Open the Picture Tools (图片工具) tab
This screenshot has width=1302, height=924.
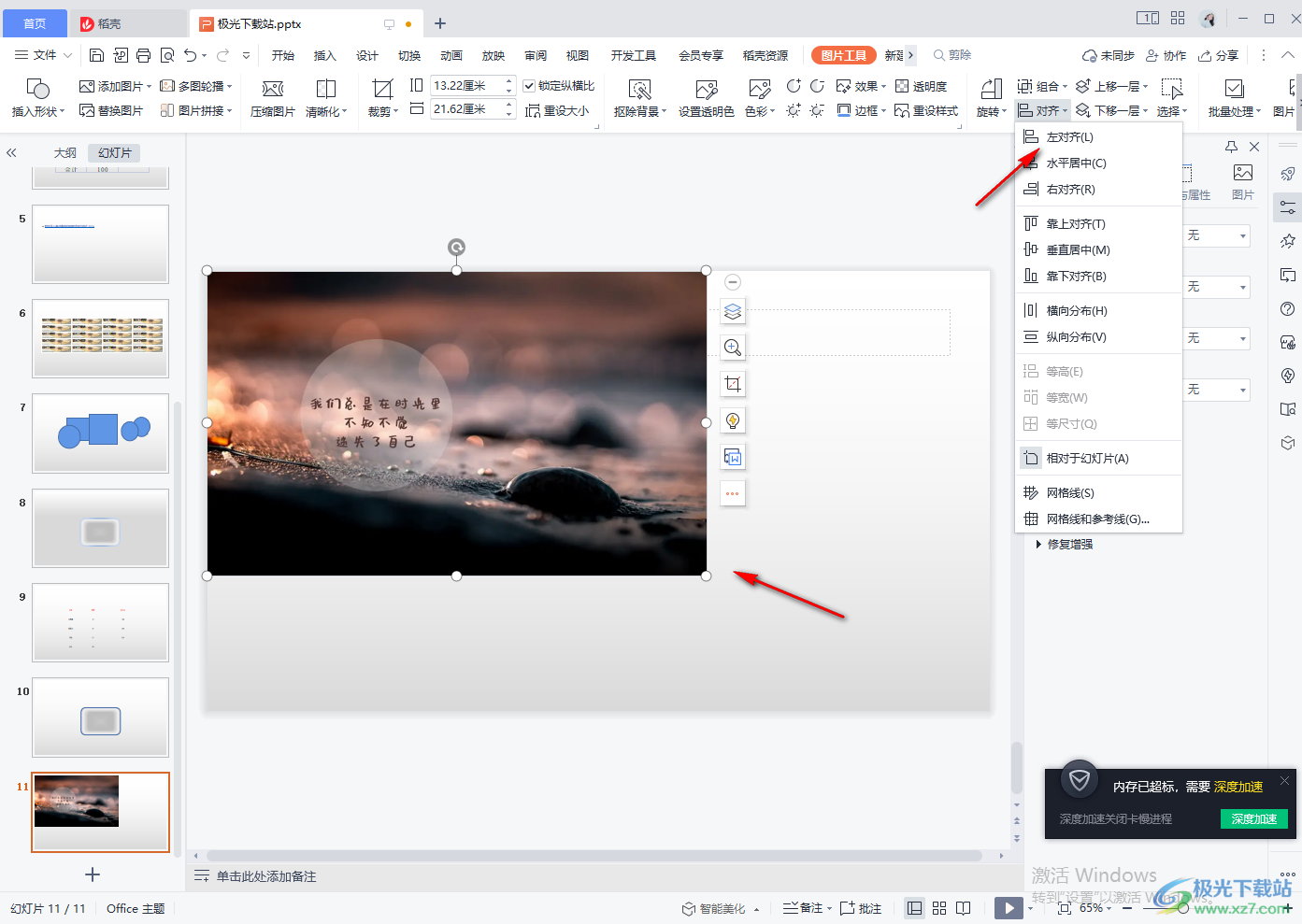pos(843,55)
